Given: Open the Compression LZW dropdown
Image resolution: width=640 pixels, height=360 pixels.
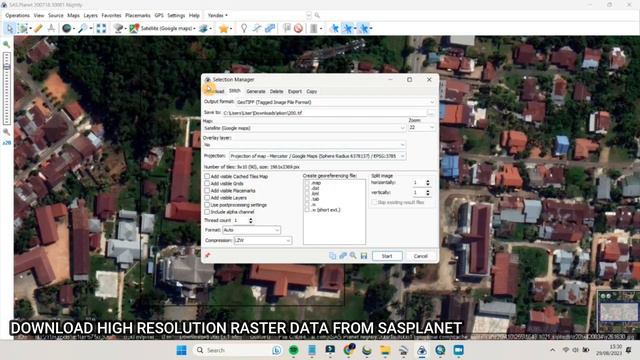Looking at the screenshot, I should point(263,240).
